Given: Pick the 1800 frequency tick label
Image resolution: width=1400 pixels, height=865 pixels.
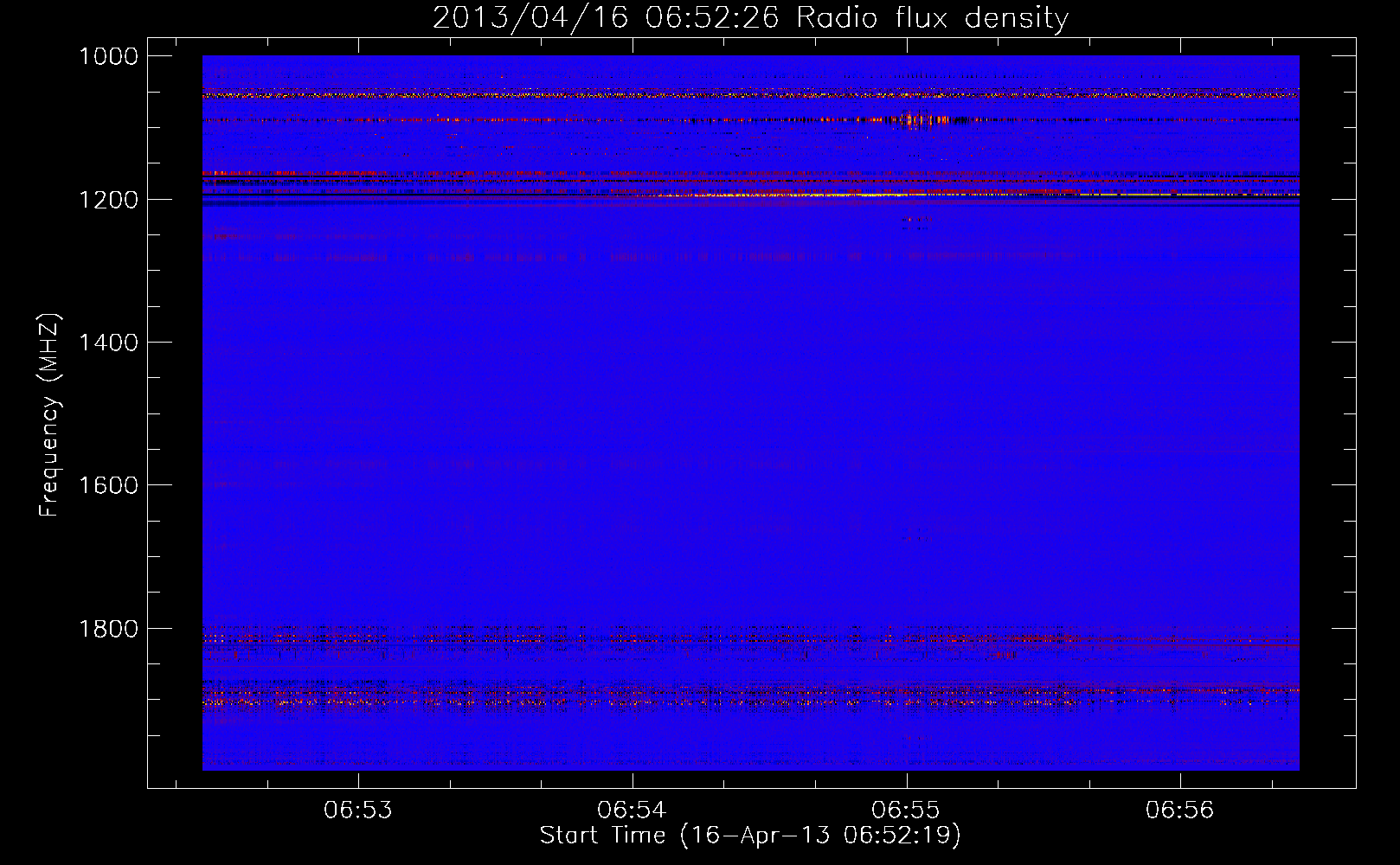Looking at the screenshot, I should coord(108,628).
